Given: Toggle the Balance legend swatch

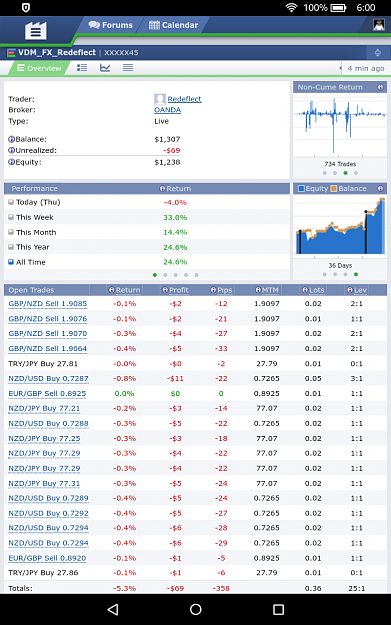Looking at the screenshot, I should click(334, 189).
